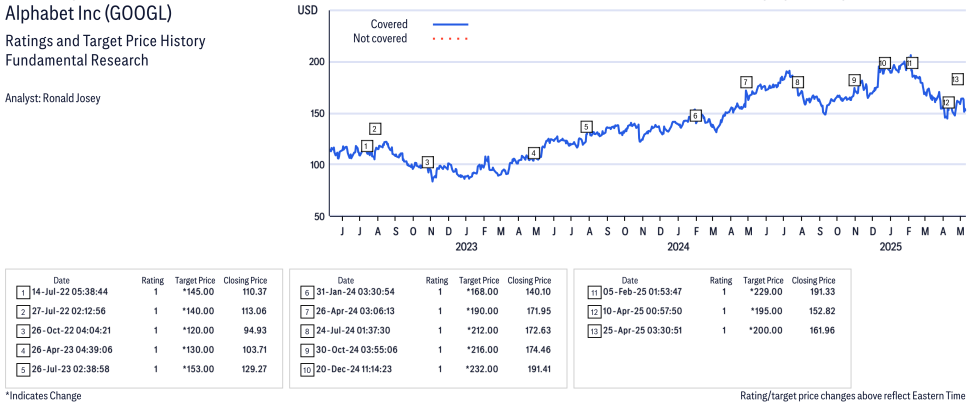Screen dimensions: 976x402
Task: Click the red dotted Not covered legend sample
Action: point(450,39)
